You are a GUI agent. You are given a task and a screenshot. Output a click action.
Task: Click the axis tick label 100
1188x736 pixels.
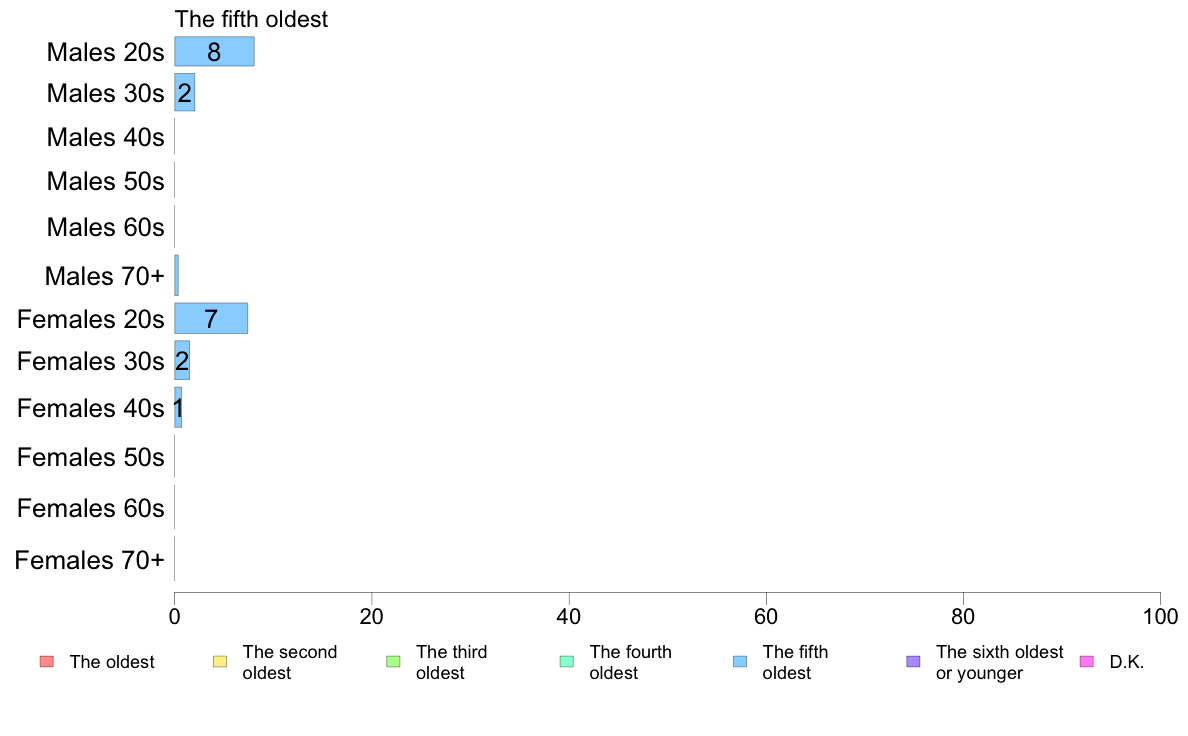coord(1160,617)
